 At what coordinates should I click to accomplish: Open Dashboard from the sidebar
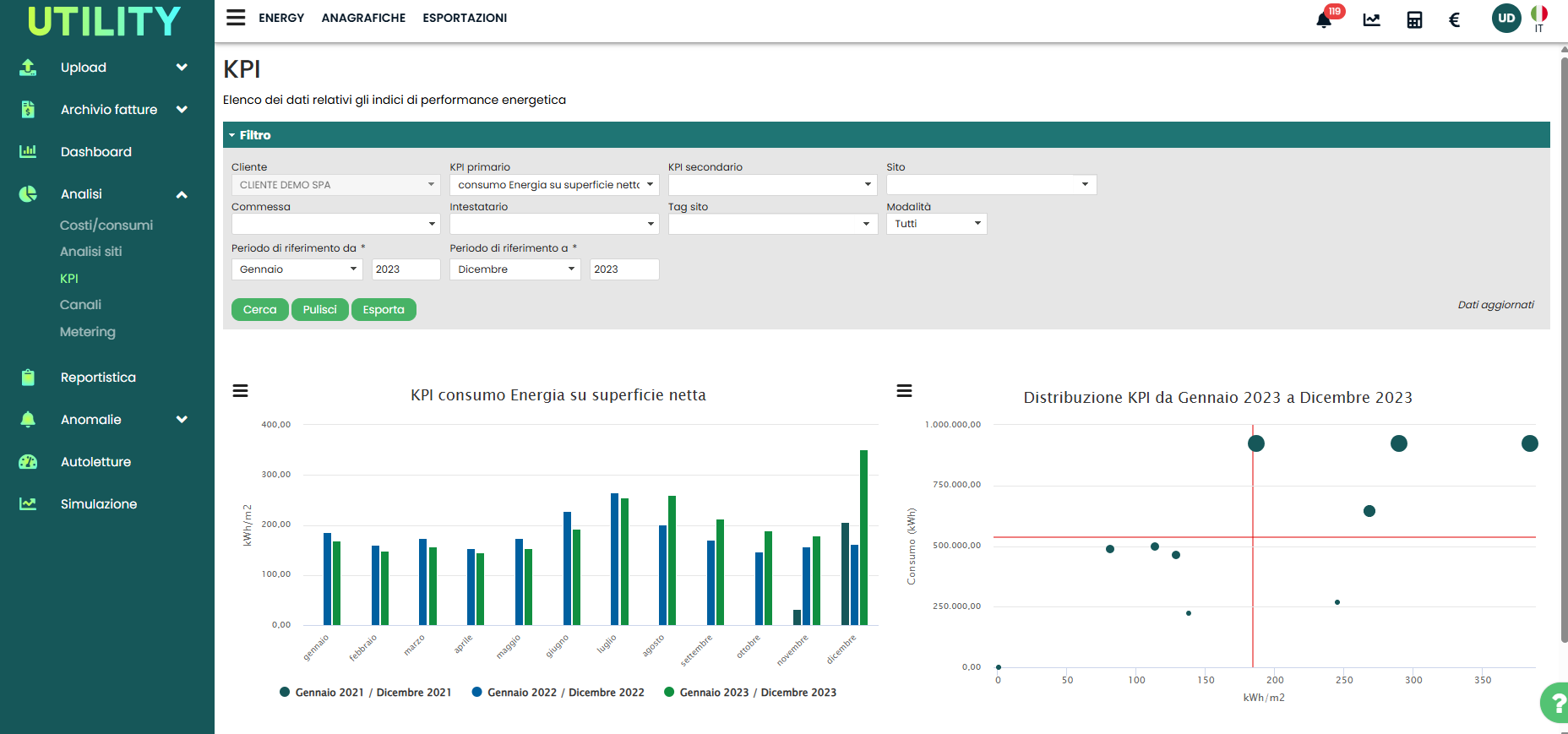tap(96, 152)
